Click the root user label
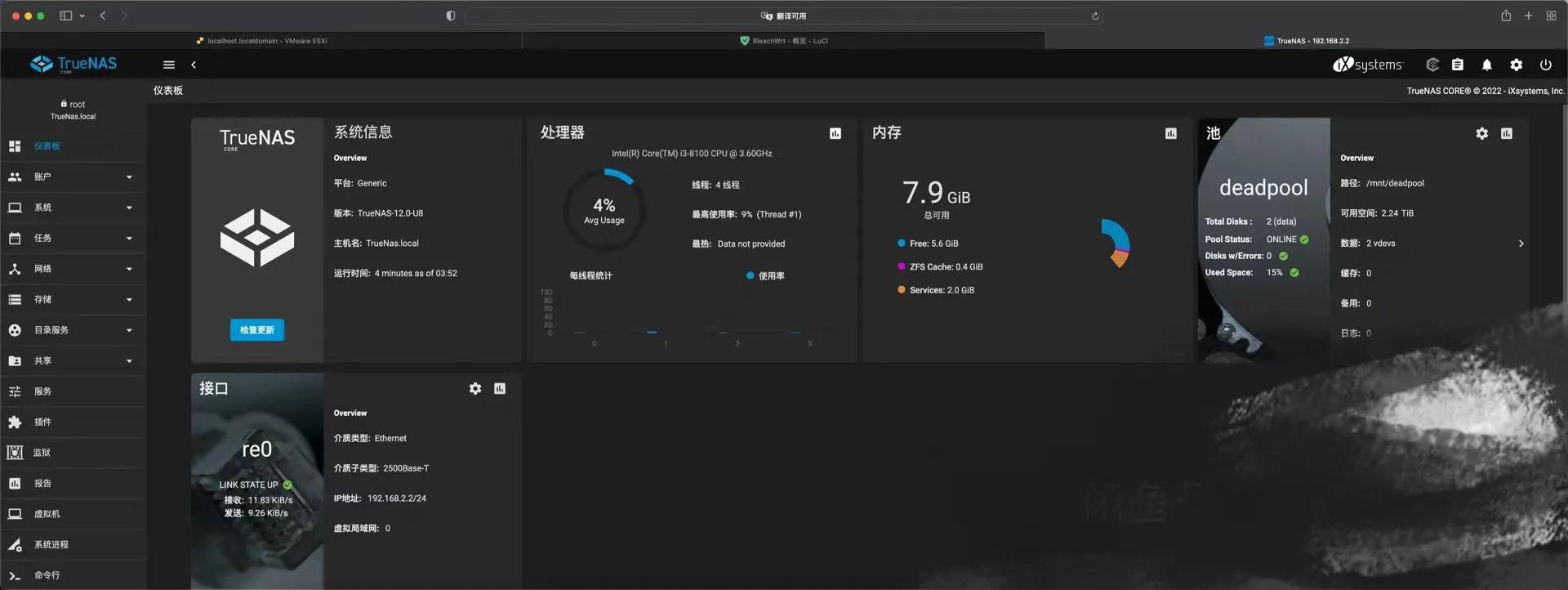Image resolution: width=1568 pixels, height=590 pixels. tap(77, 105)
